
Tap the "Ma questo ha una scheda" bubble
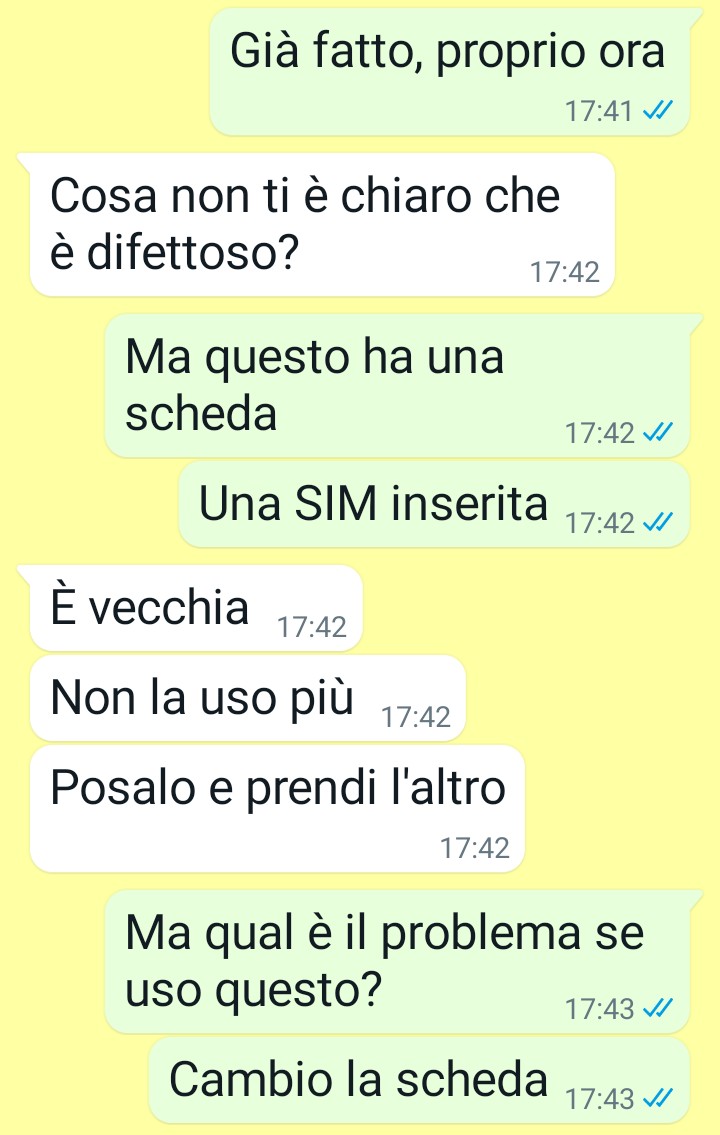click(x=397, y=385)
